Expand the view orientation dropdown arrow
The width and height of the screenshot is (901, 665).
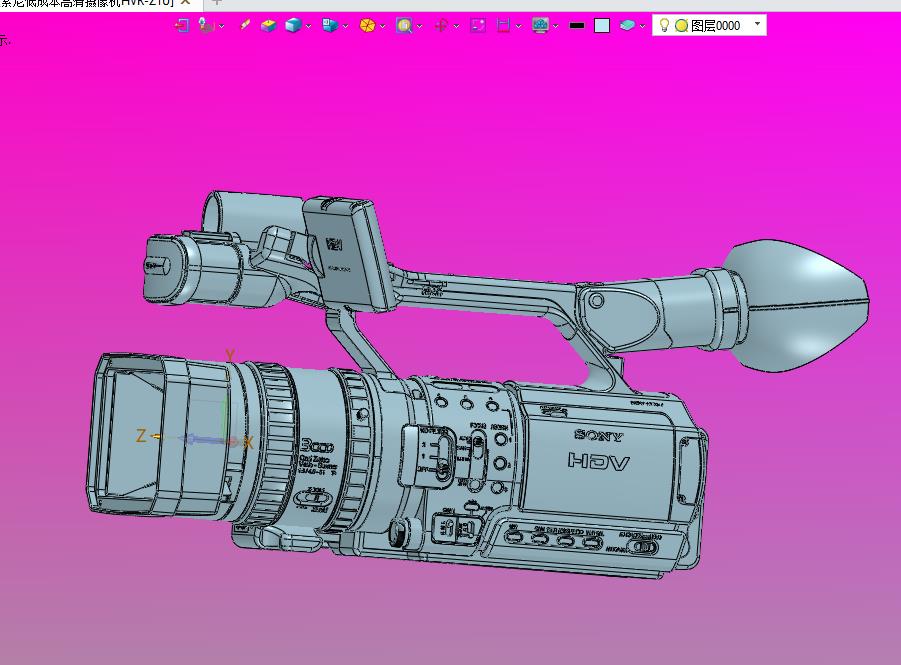pyautogui.click(x=345, y=26)
